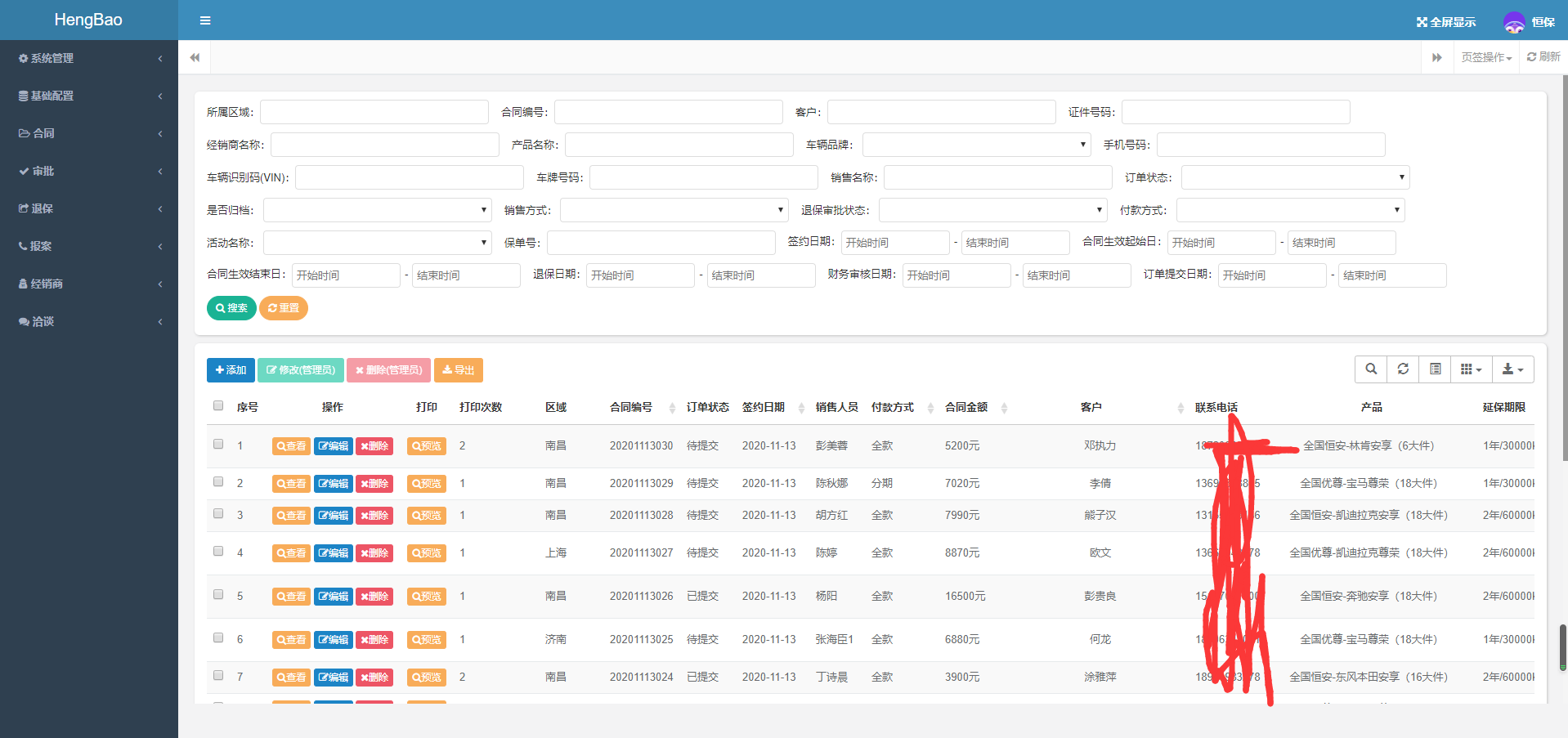
Task: Expand the 系统管理 sidebar chevron
Action: coord(160,58)
